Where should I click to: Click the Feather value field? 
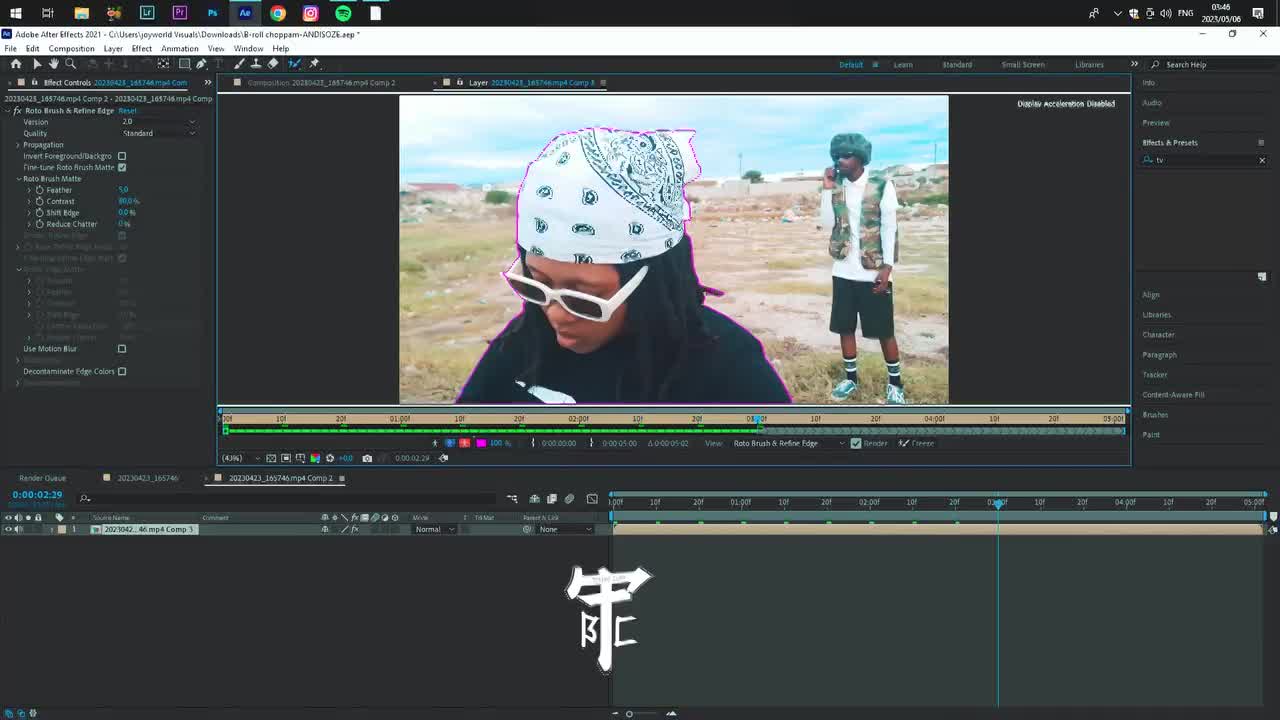123,190
